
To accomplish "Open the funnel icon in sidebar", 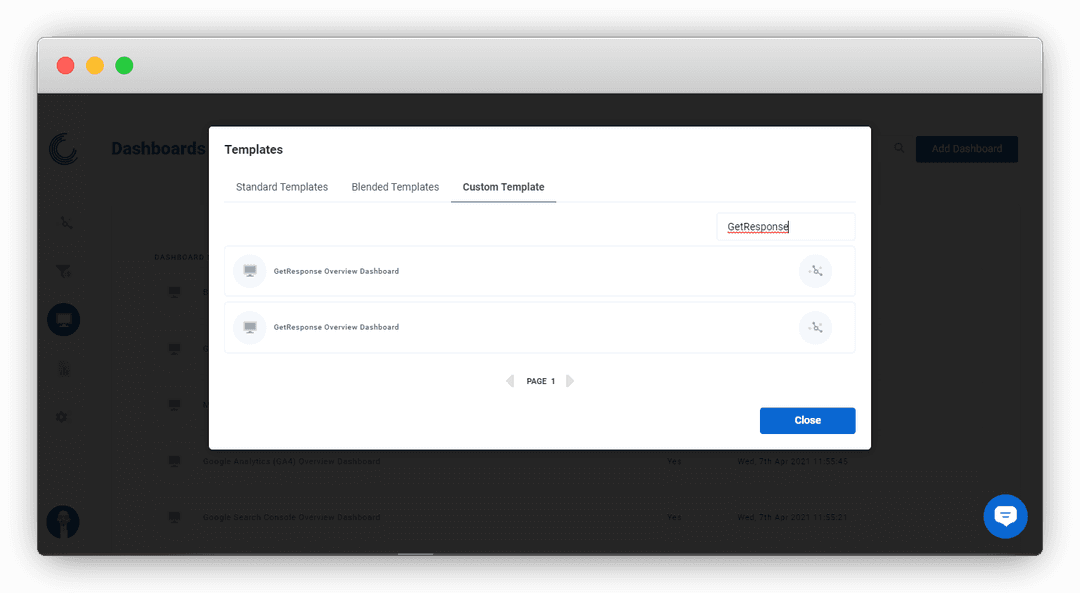I will 63,271.
